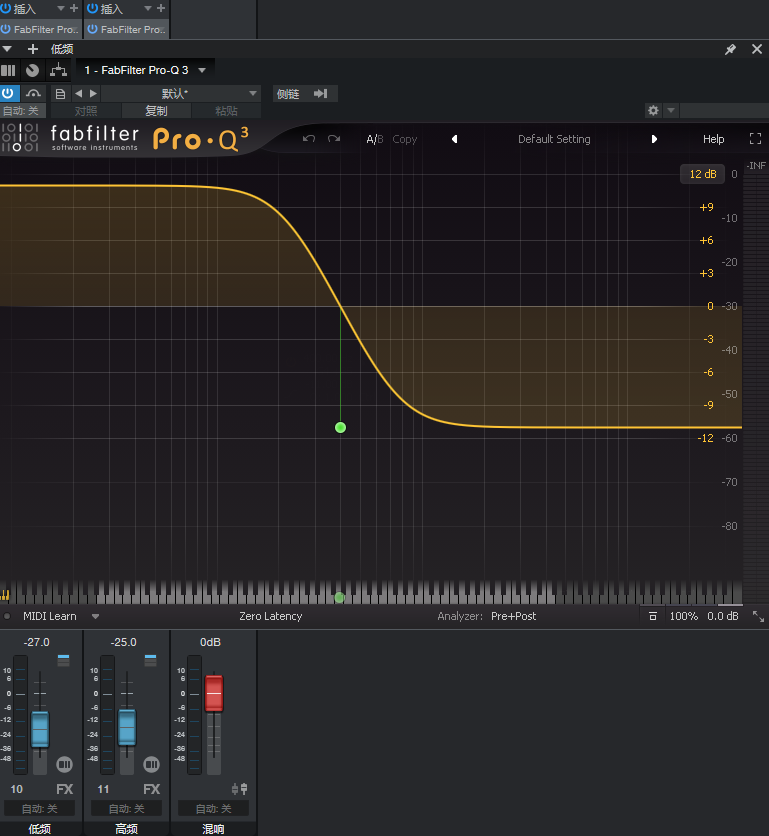Screen dimensions: 769x836
Task: Open channel 11 editor round icon
Action: pos(151,765)
